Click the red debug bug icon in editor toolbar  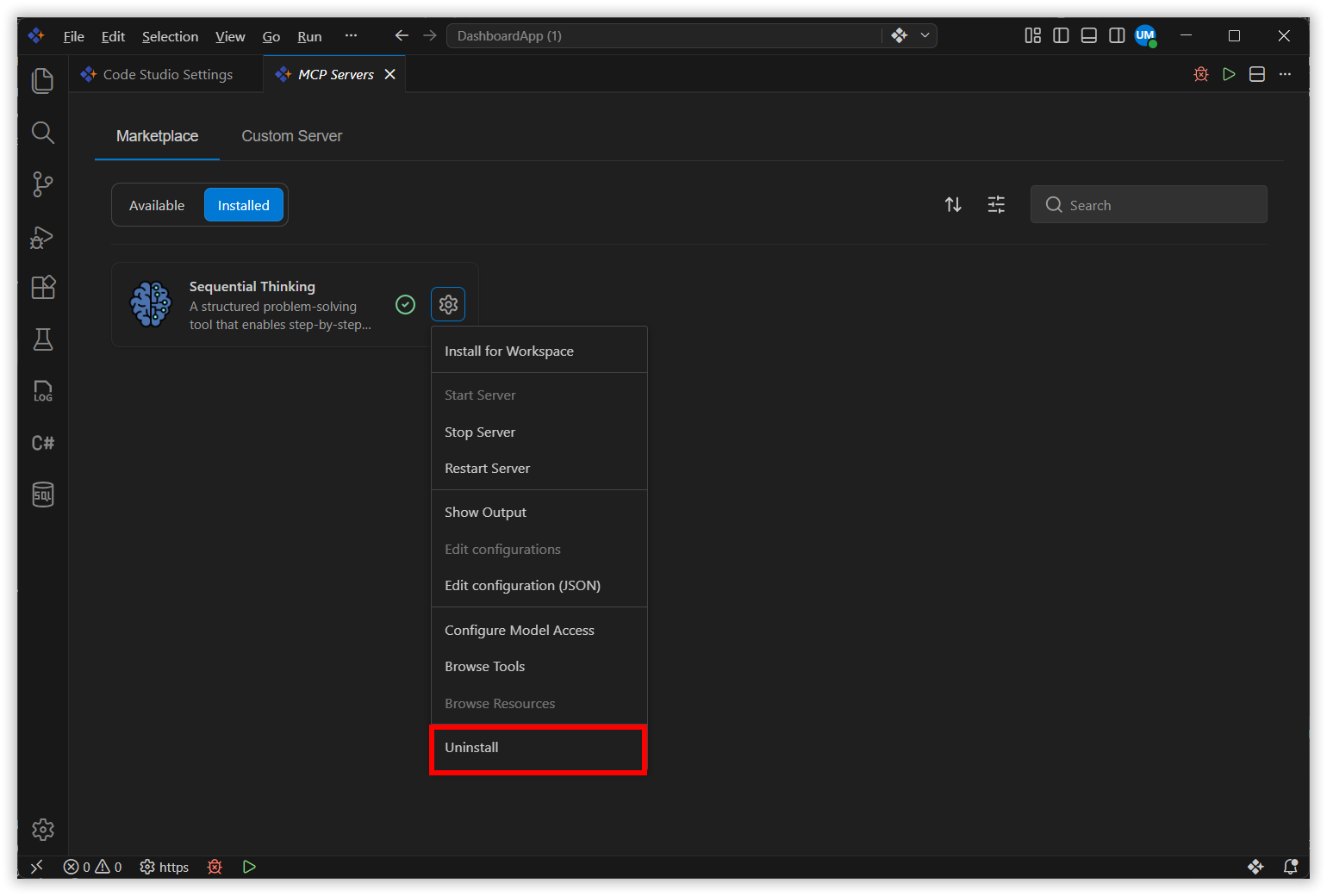tap(1201, 74)
